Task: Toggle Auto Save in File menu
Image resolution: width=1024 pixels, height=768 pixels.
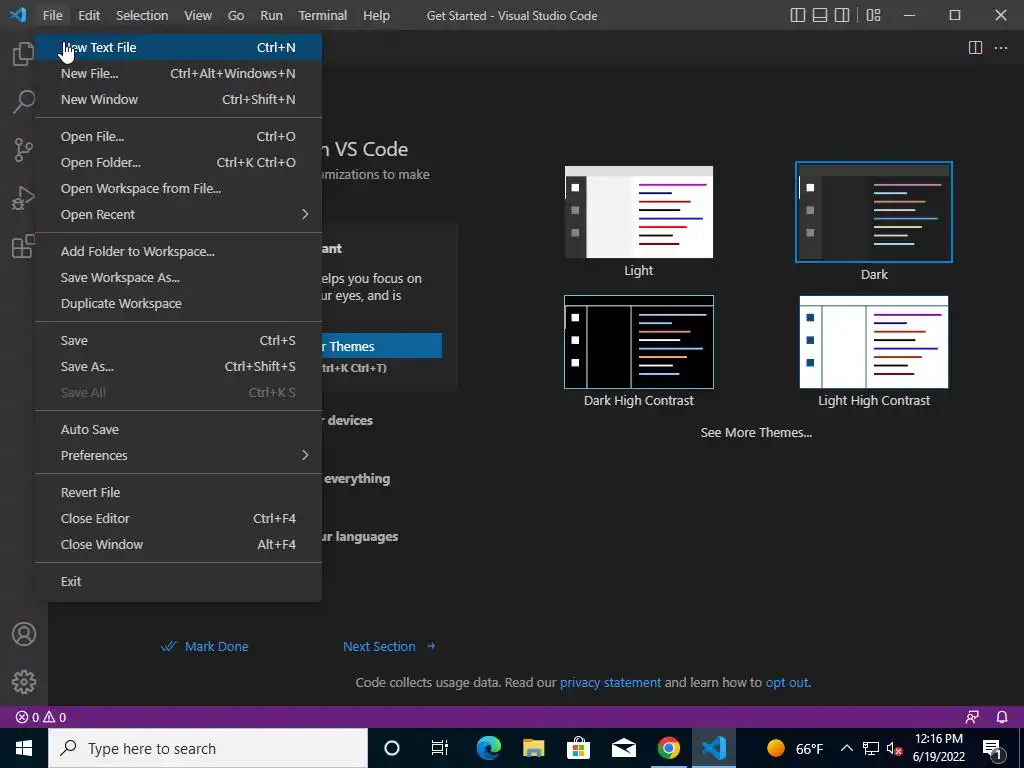Action: [x=178, y=430]
